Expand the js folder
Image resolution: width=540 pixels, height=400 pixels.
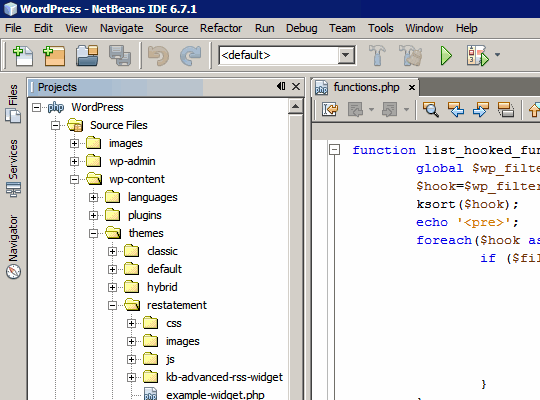[131, 359]
